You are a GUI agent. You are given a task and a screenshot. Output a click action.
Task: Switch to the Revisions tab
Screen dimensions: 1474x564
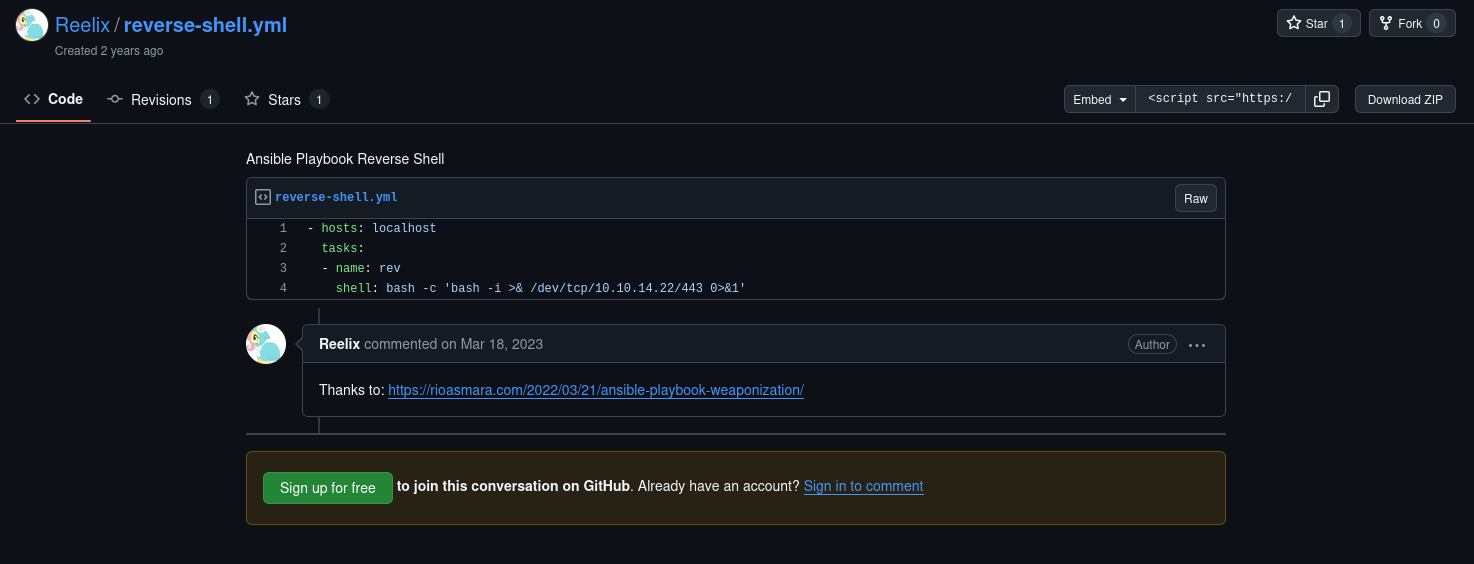click(x=163, y=99)
